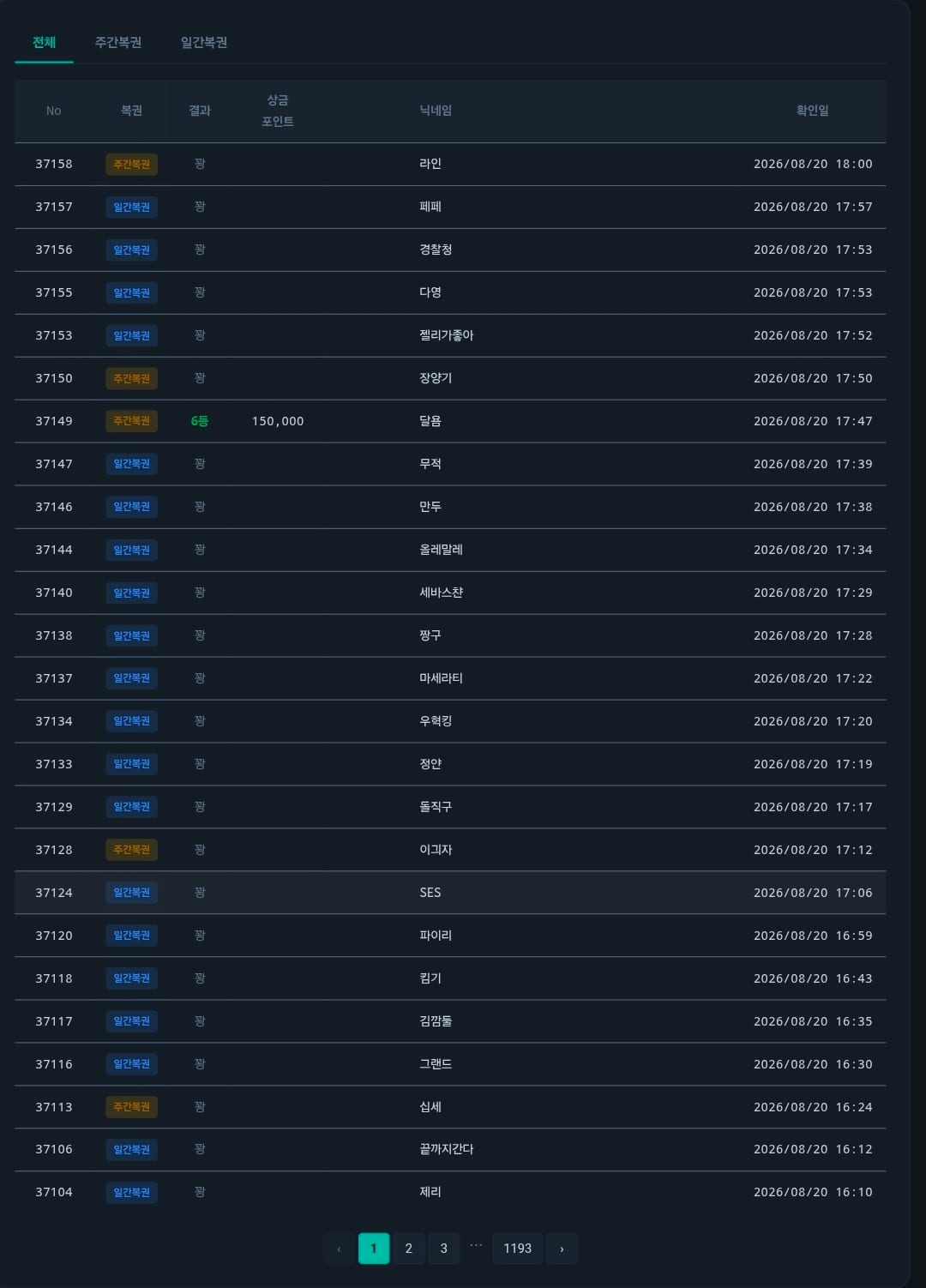Open page 2 of results
The width and height of the screenshot is (926, 1288).
point(408,1249)
